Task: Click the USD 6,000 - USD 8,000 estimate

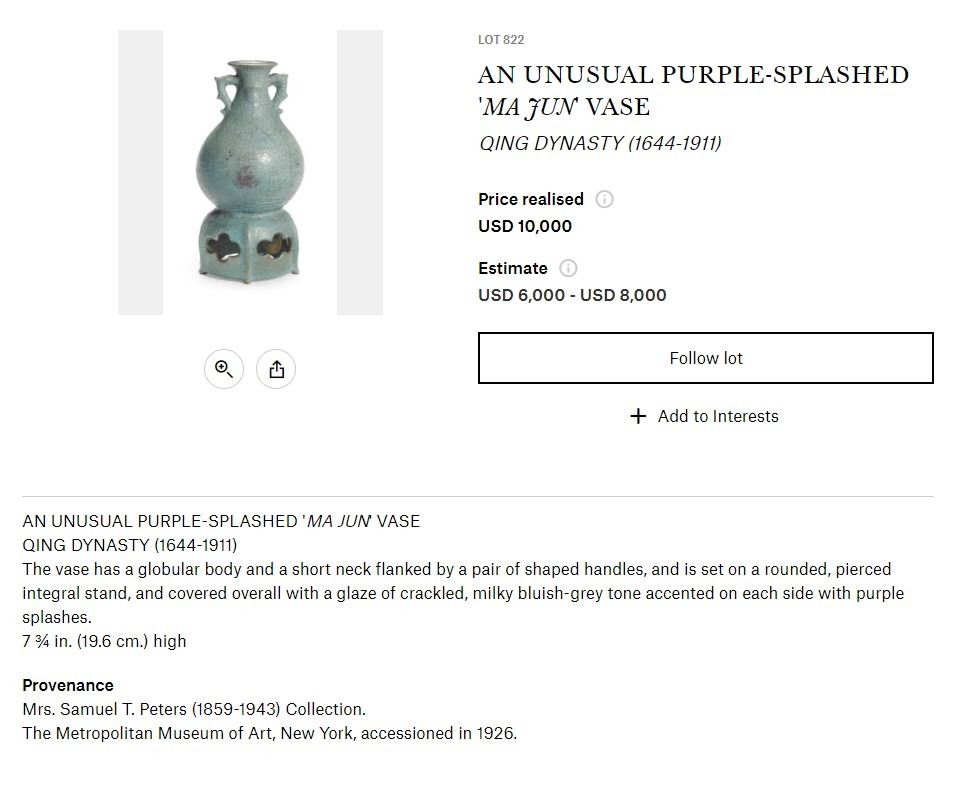Action: click(572, 295)
